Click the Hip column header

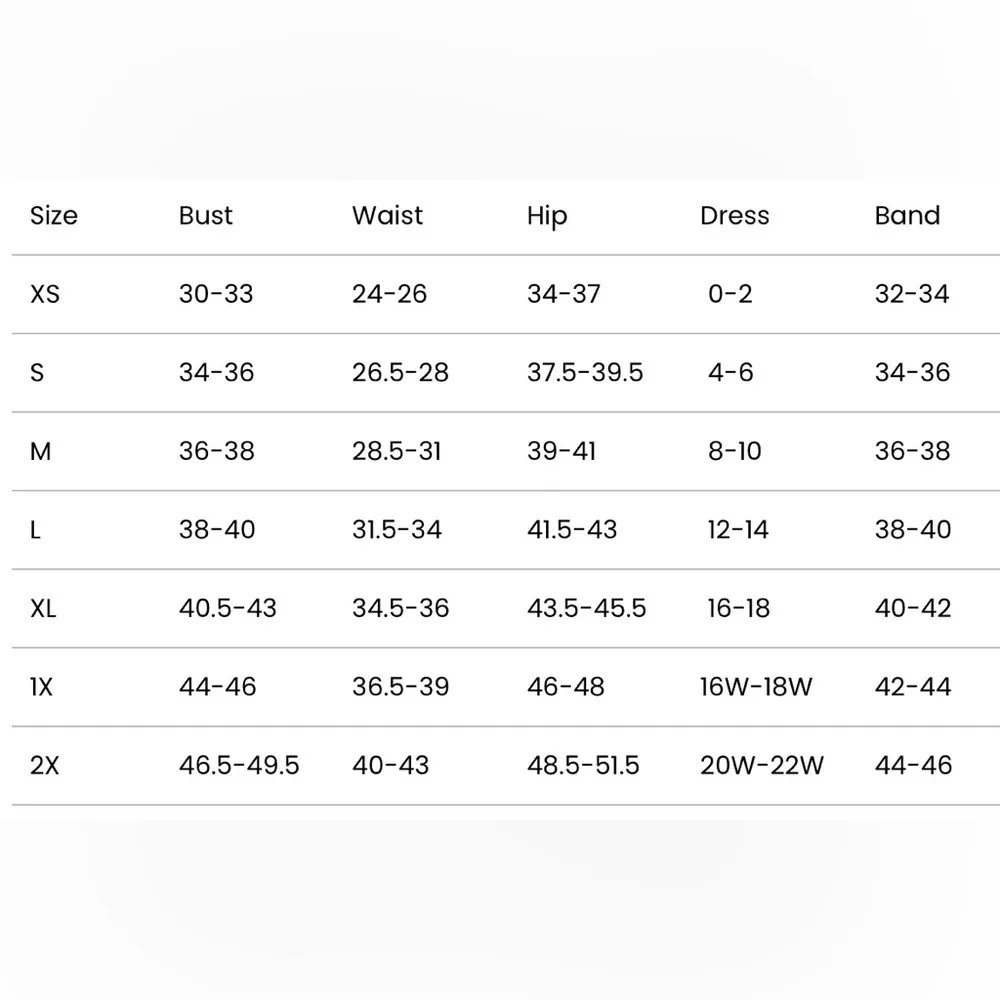(x=547, y=217)
